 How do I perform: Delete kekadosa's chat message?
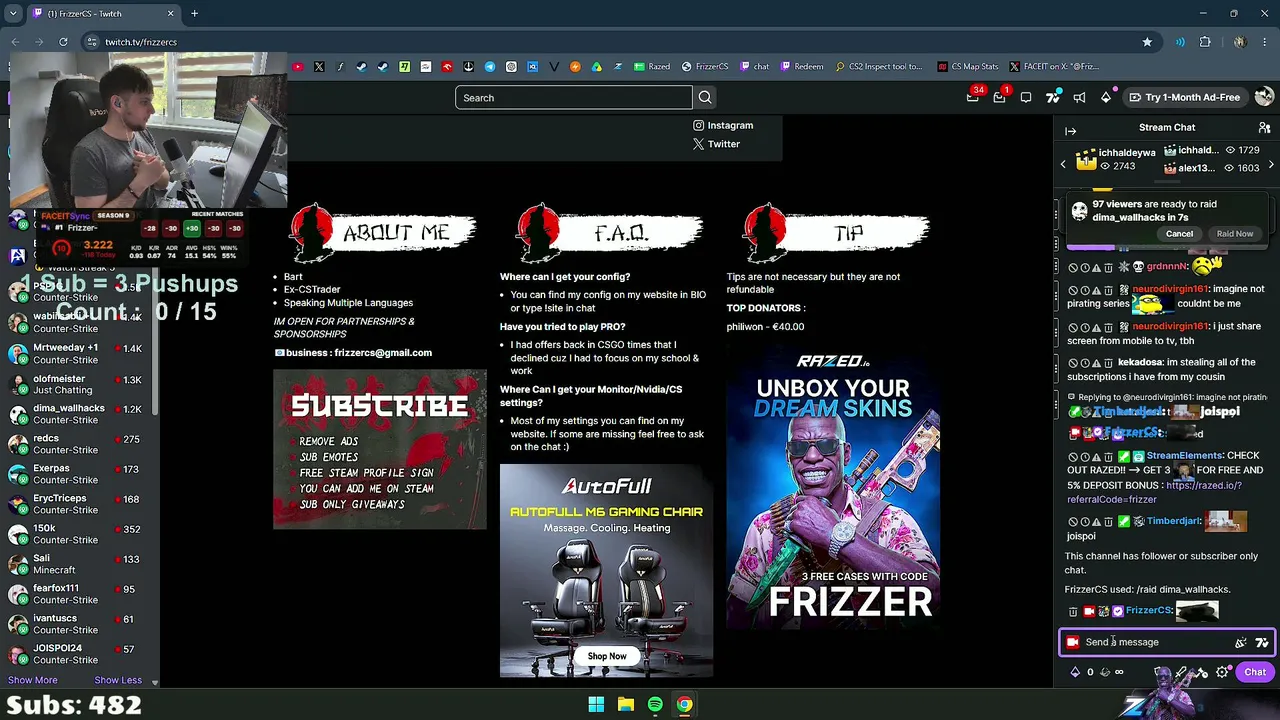point(1108,362)
